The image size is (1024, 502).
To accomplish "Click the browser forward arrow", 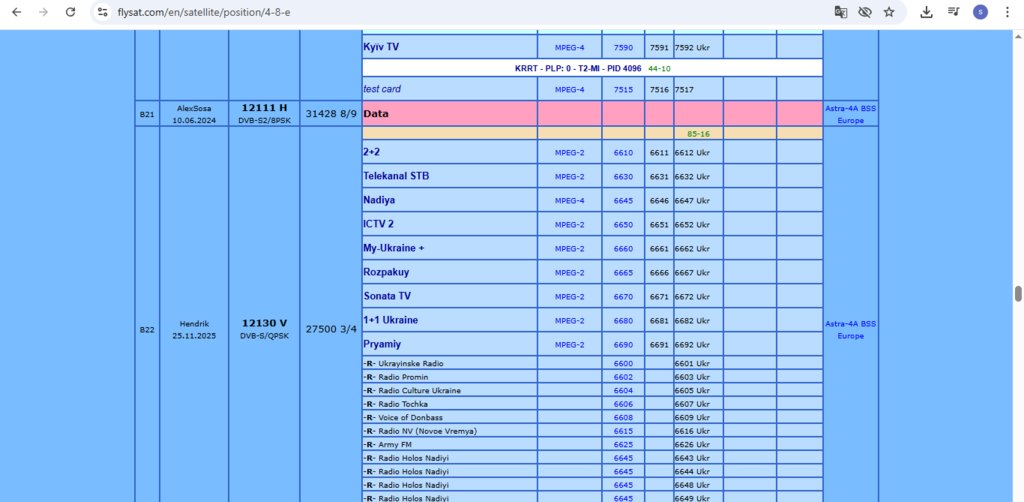I will (43, 12).
